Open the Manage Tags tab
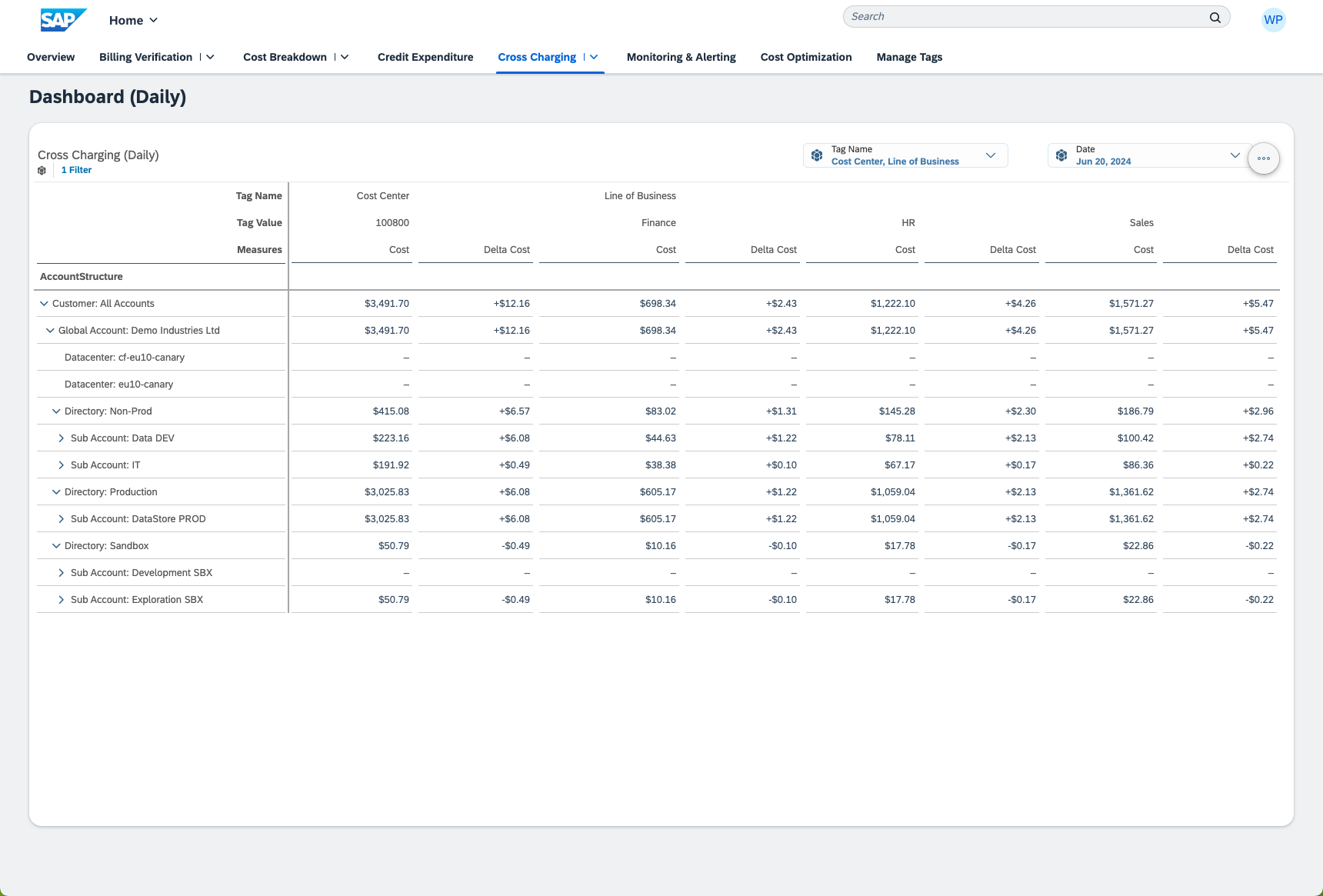The image size is (1323, 896). point(909,57)
